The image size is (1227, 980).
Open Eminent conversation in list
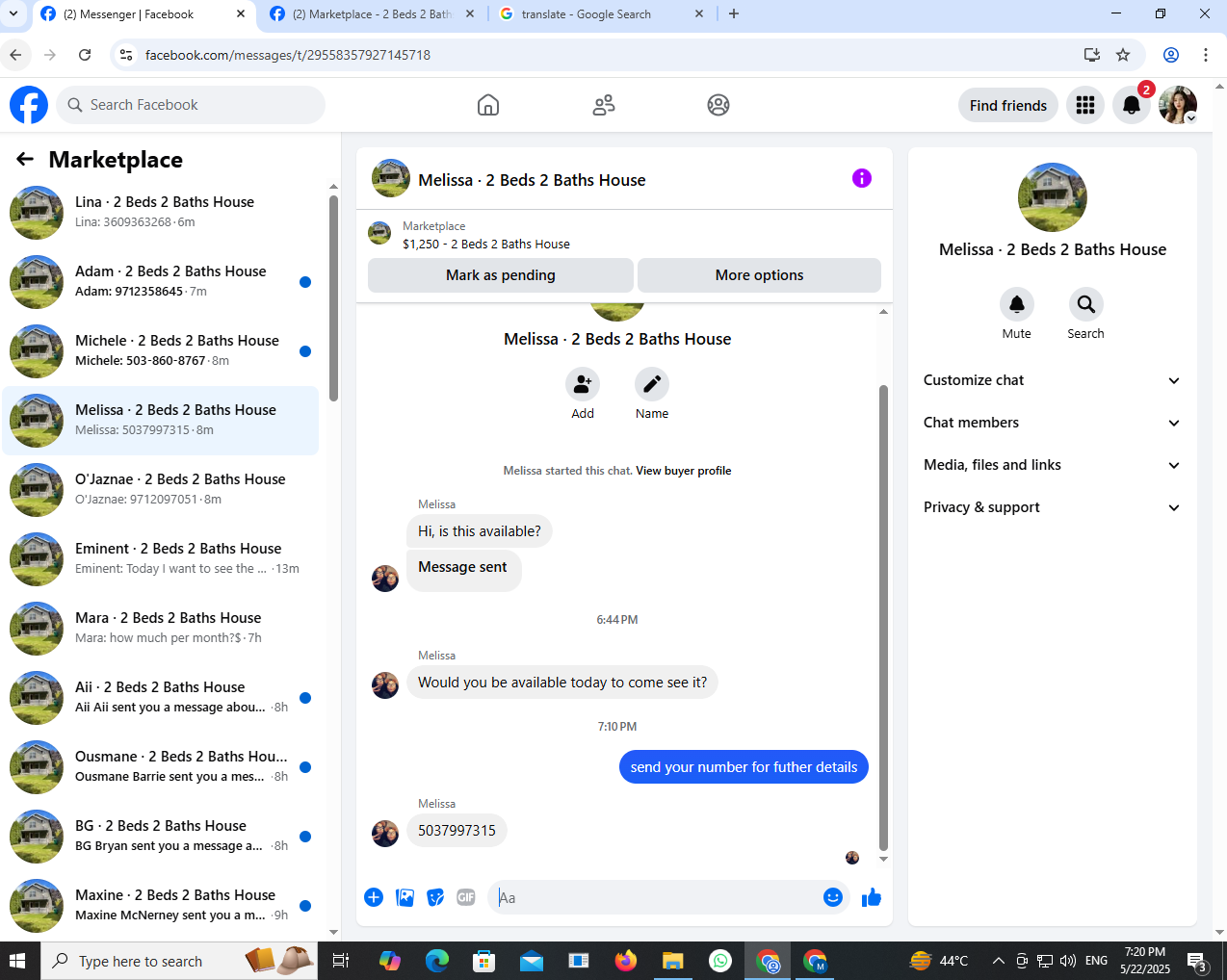(161, 559)
